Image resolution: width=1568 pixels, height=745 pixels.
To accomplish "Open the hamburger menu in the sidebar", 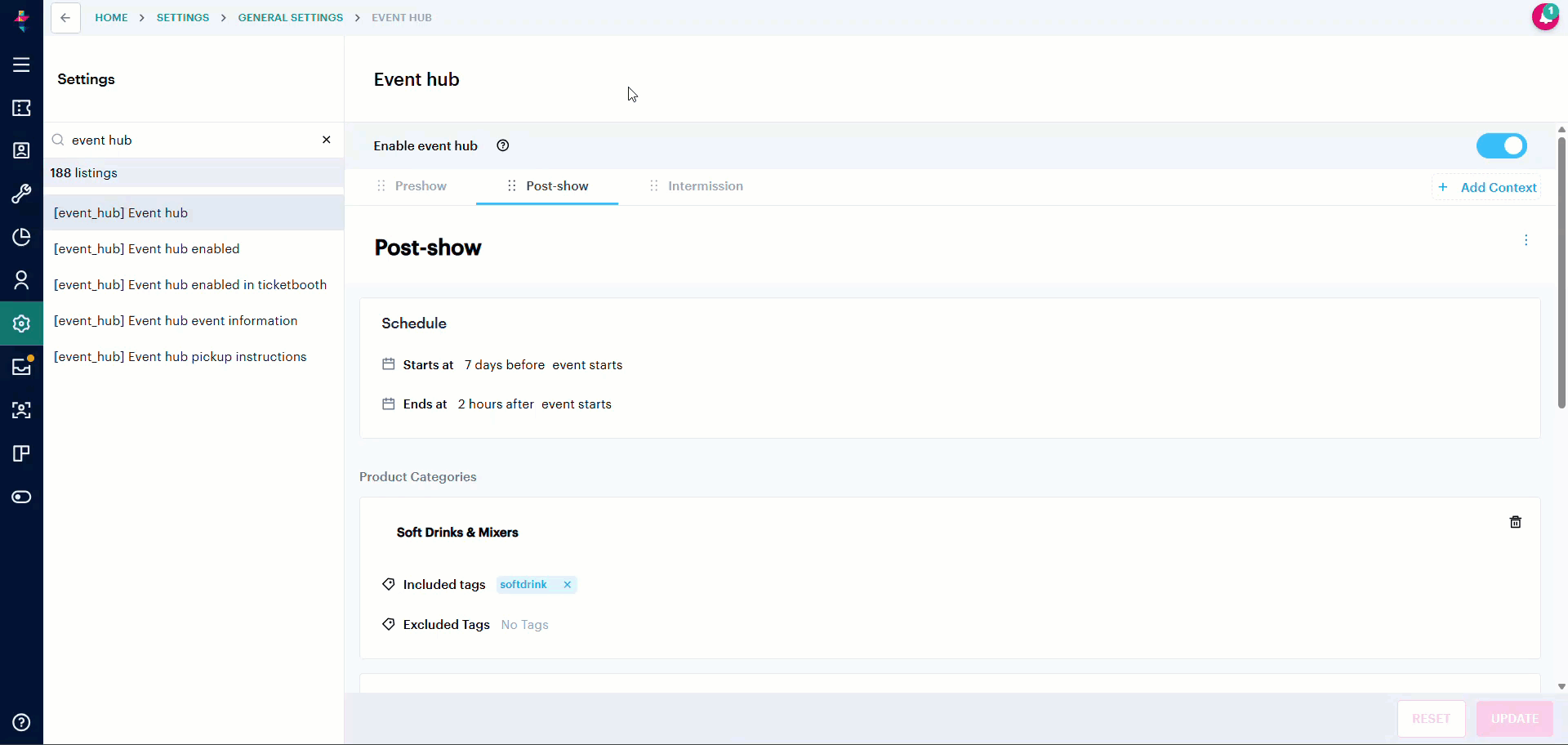I will tap(21, 65).
